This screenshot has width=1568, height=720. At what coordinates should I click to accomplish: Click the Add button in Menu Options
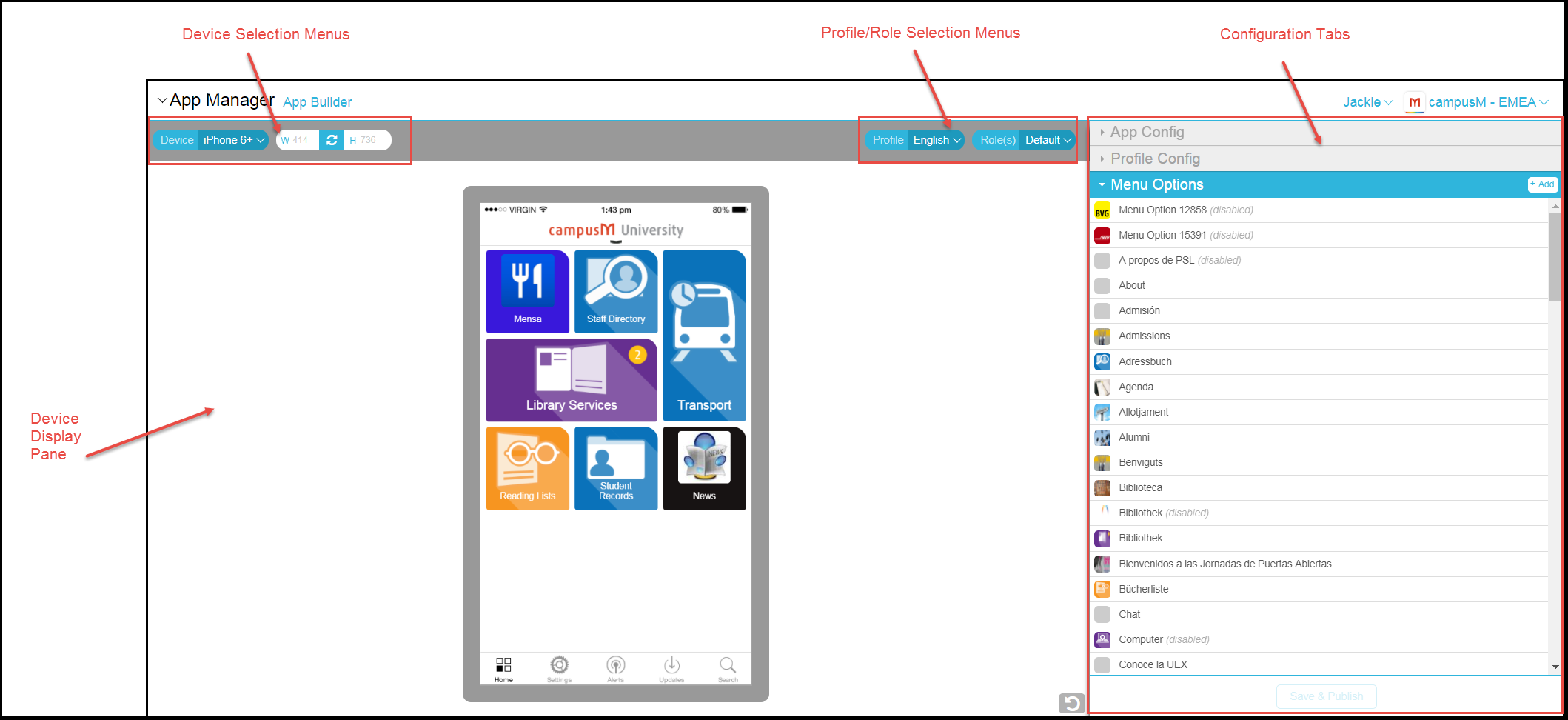tap(1543, 184)
